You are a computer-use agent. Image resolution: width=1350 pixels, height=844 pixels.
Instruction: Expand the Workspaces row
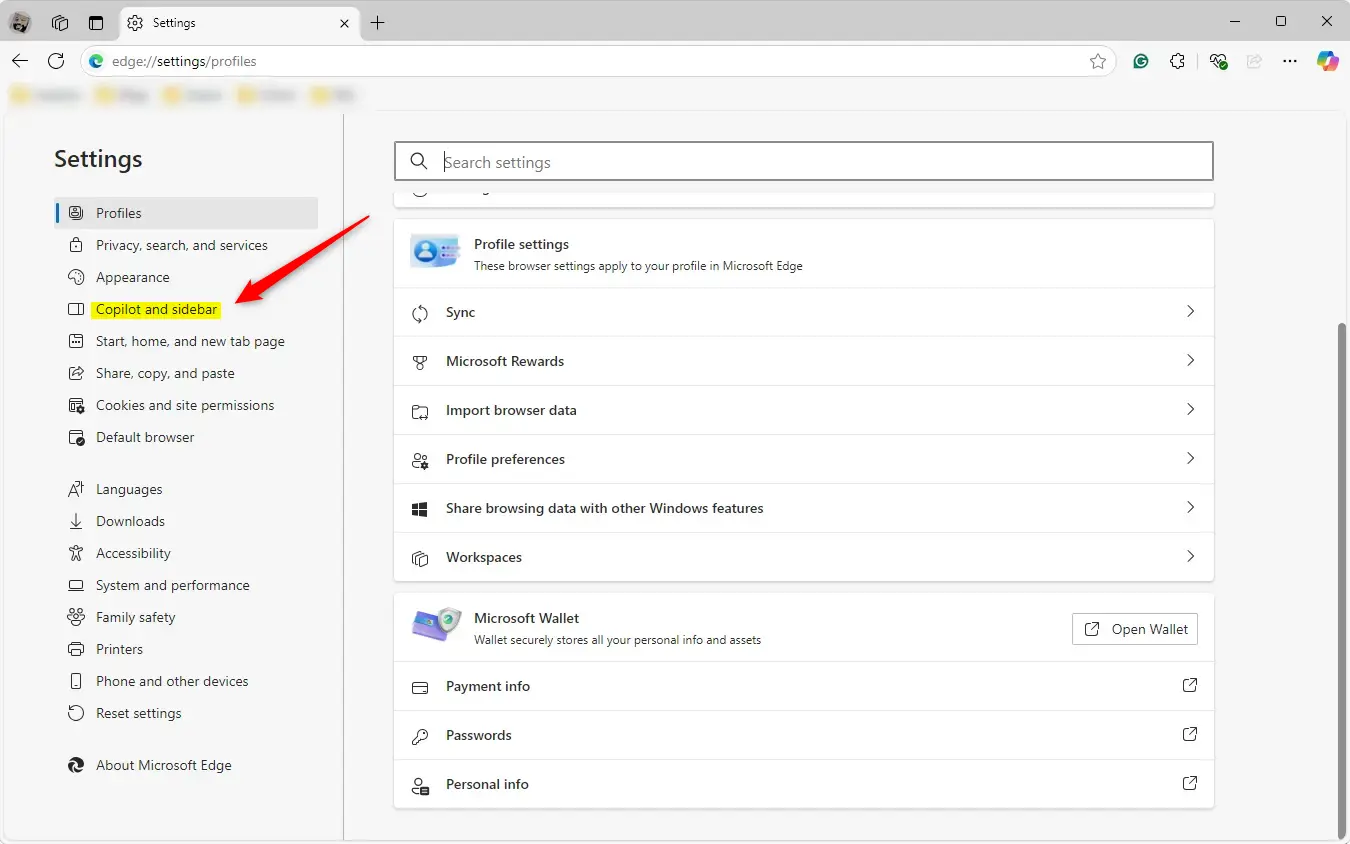coord(803,557)
